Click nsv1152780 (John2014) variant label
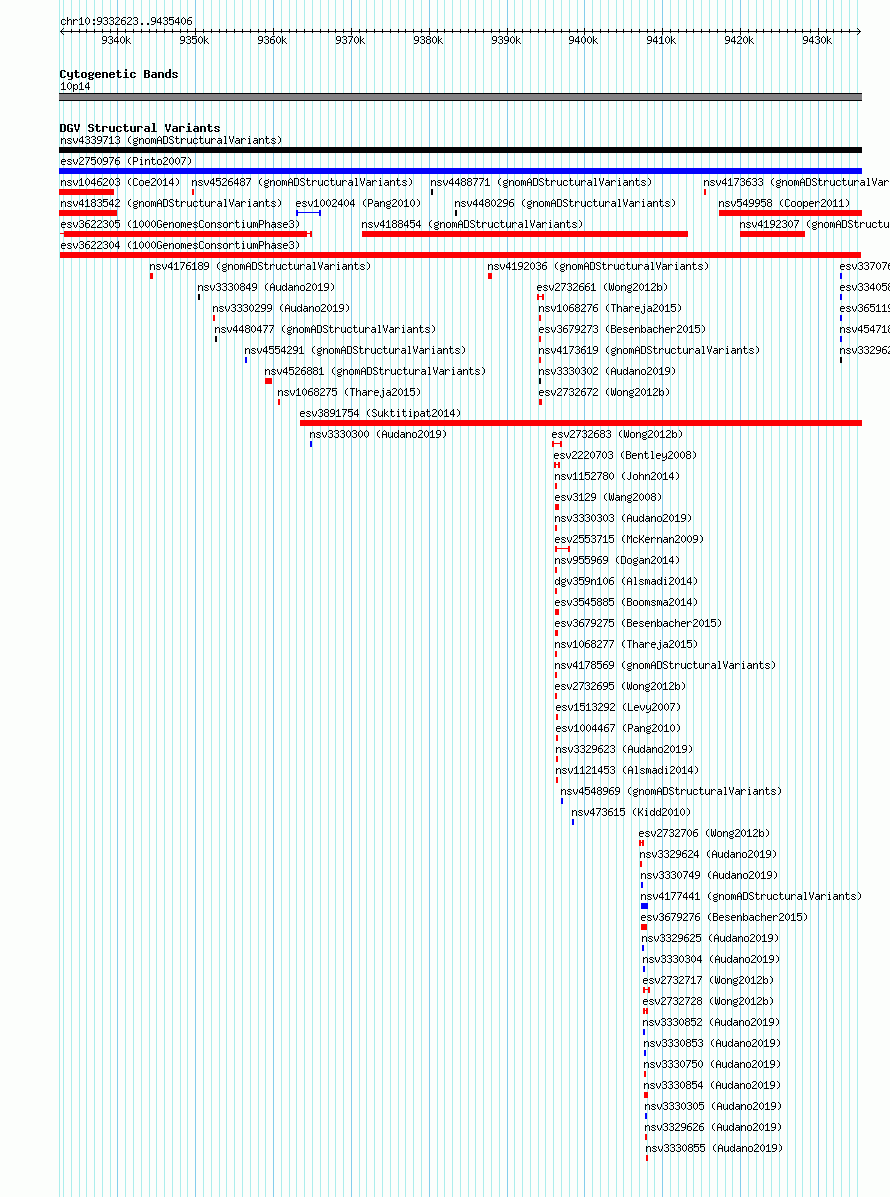890x1197 pixels. 617,476
